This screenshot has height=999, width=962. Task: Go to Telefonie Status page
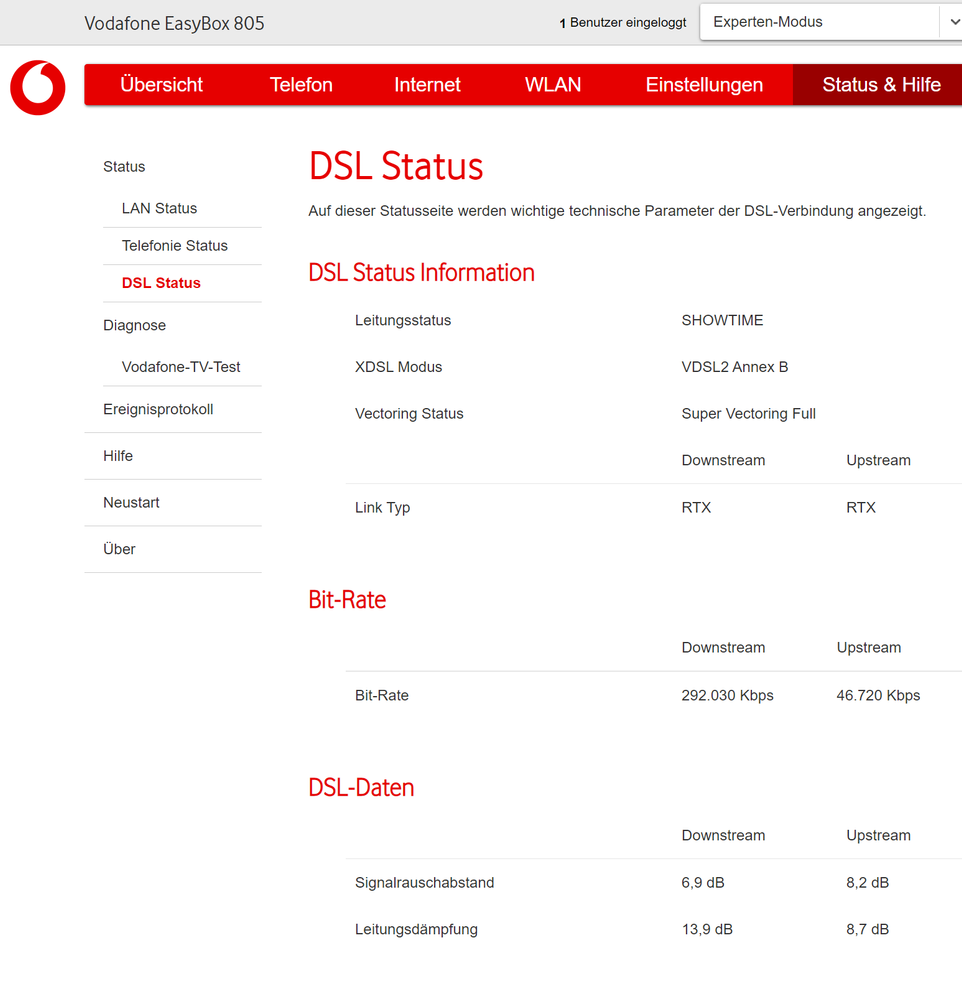175,245
